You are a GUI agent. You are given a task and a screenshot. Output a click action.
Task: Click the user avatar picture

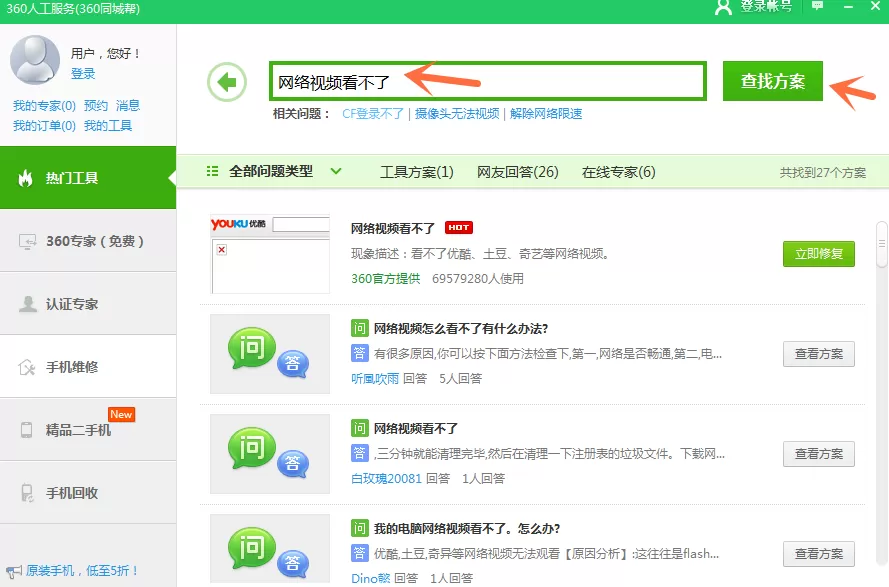coord(35,60)
